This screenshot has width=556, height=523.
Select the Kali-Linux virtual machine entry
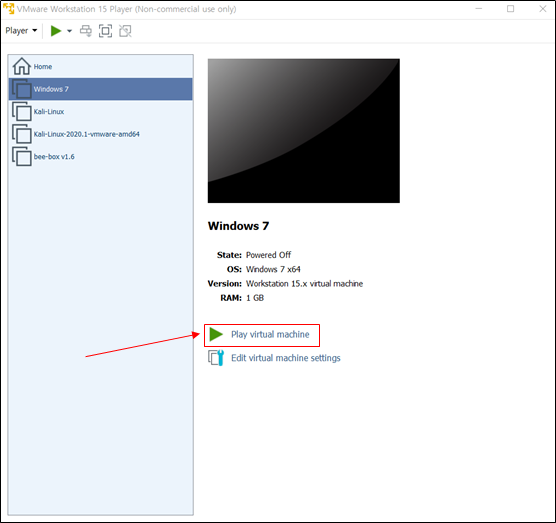(101, 112)
